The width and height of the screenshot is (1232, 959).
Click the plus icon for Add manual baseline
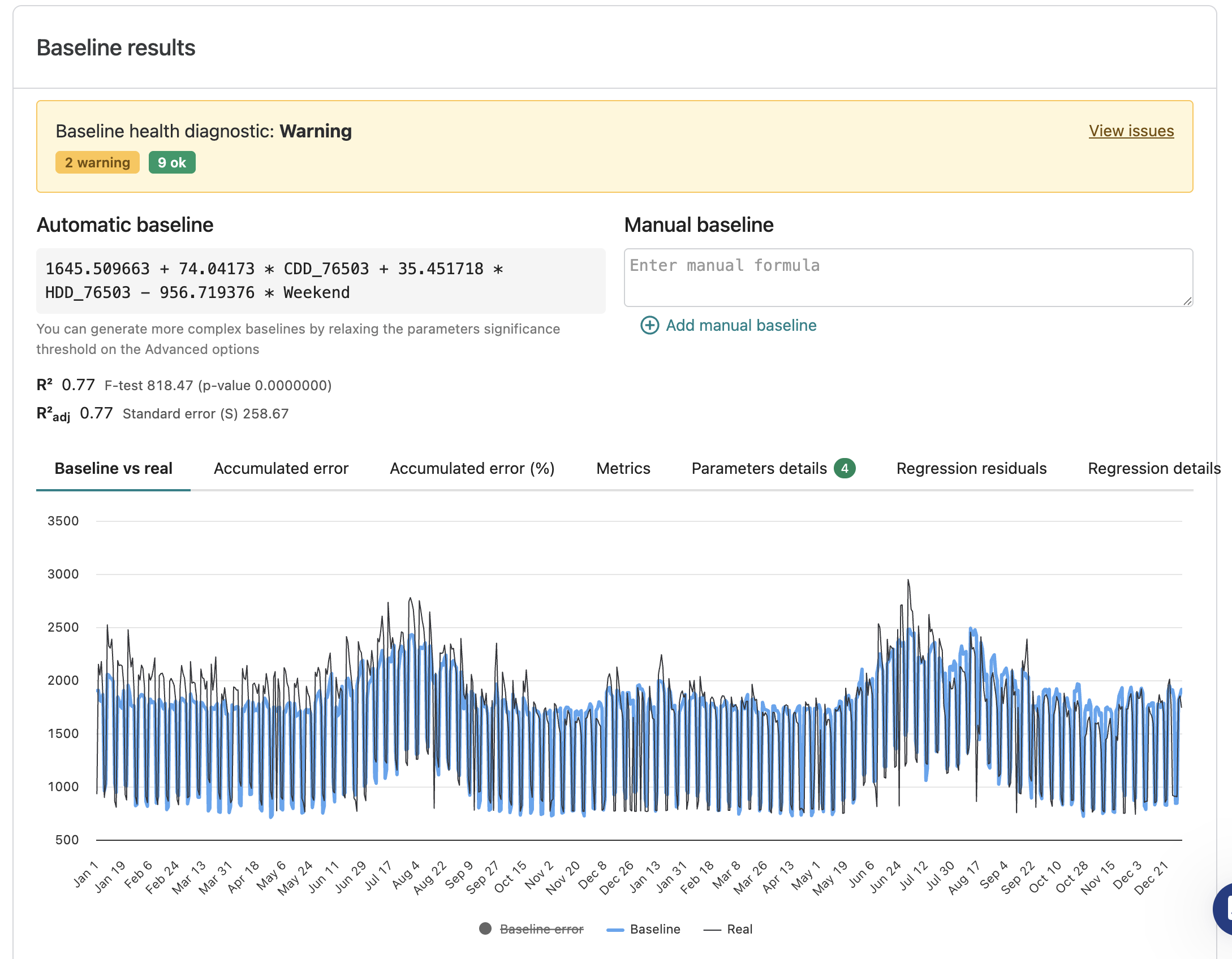coord(649,326)
